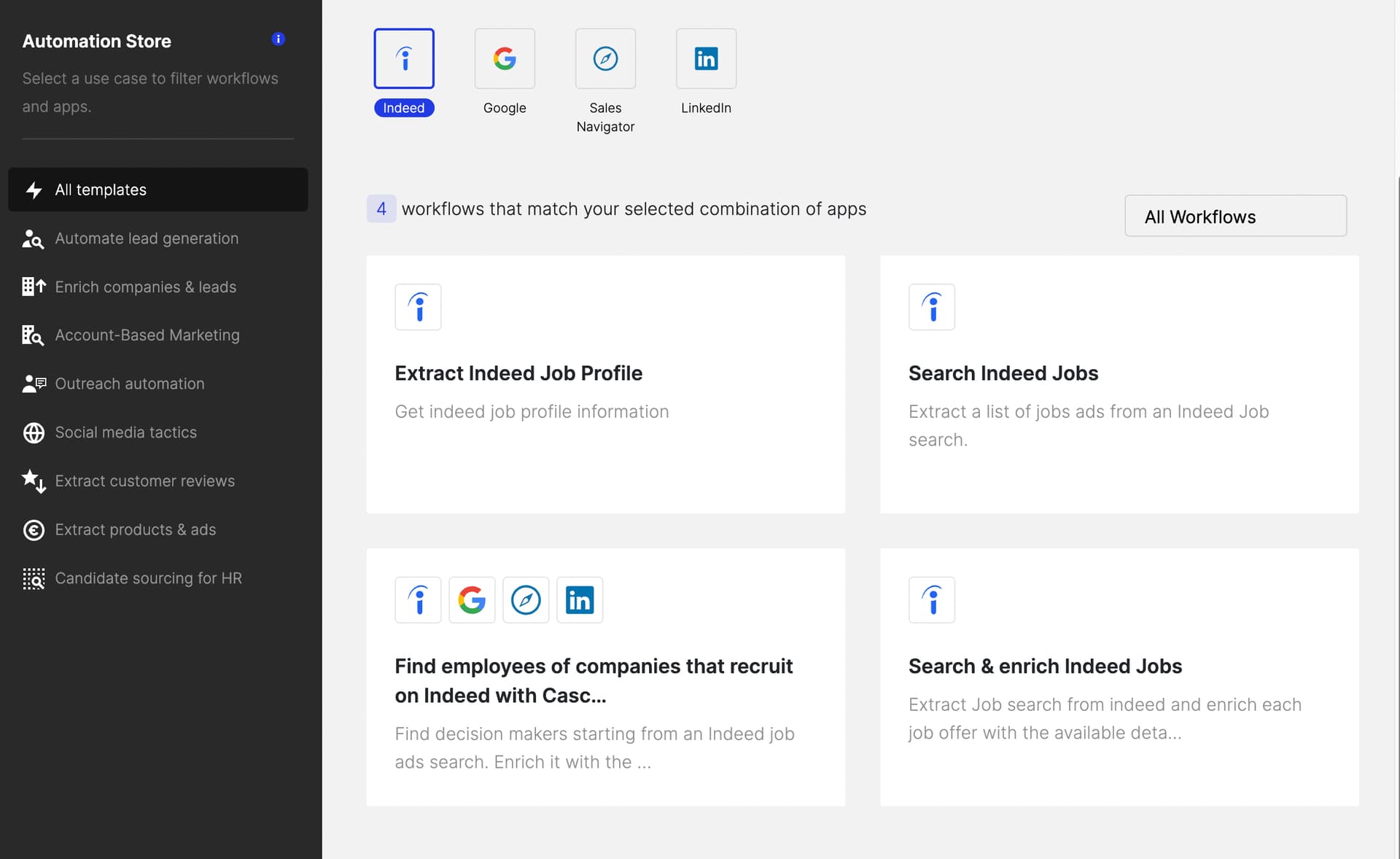This screenshot has height=859, width=1400.
Task: Open the All Workflows dropdown
Action: 1235,216
